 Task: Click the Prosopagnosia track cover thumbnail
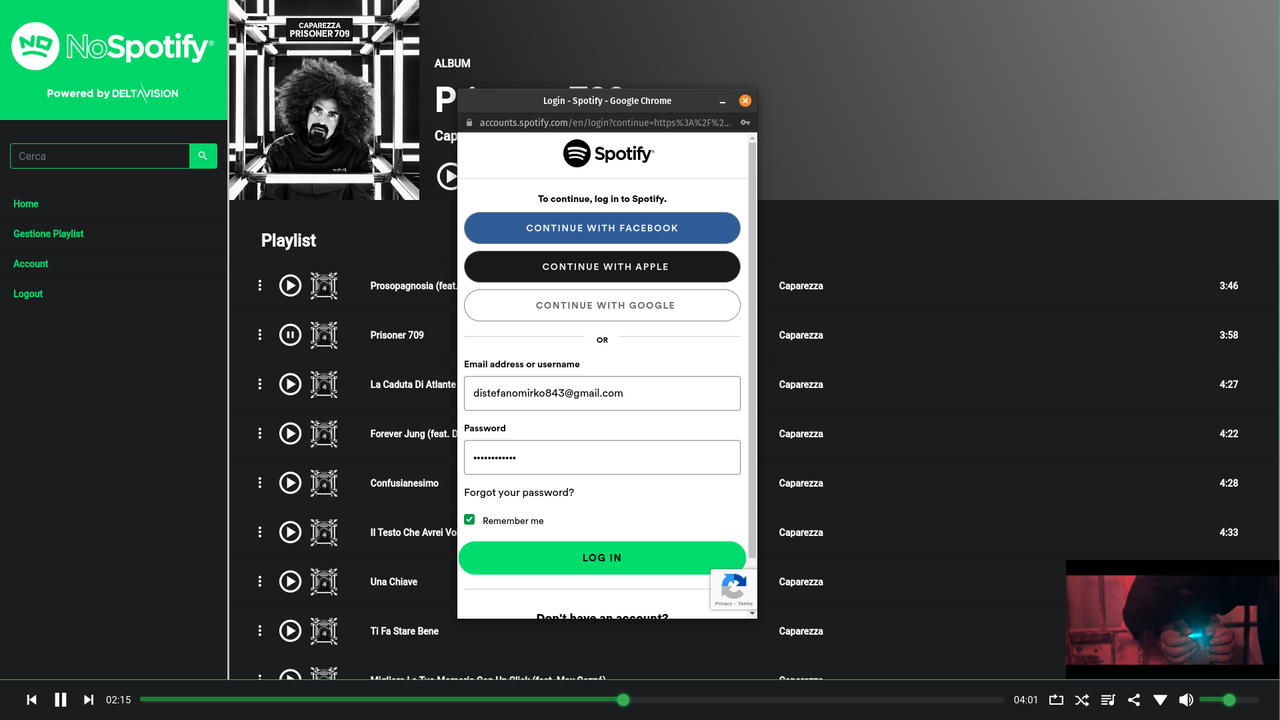point(324,285)
